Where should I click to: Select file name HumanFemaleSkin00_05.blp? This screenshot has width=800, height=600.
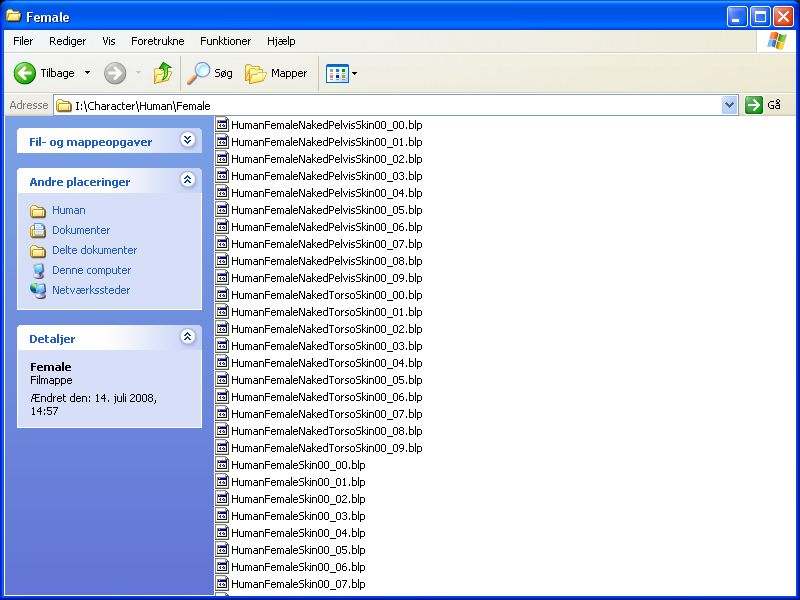pos(298,550)
